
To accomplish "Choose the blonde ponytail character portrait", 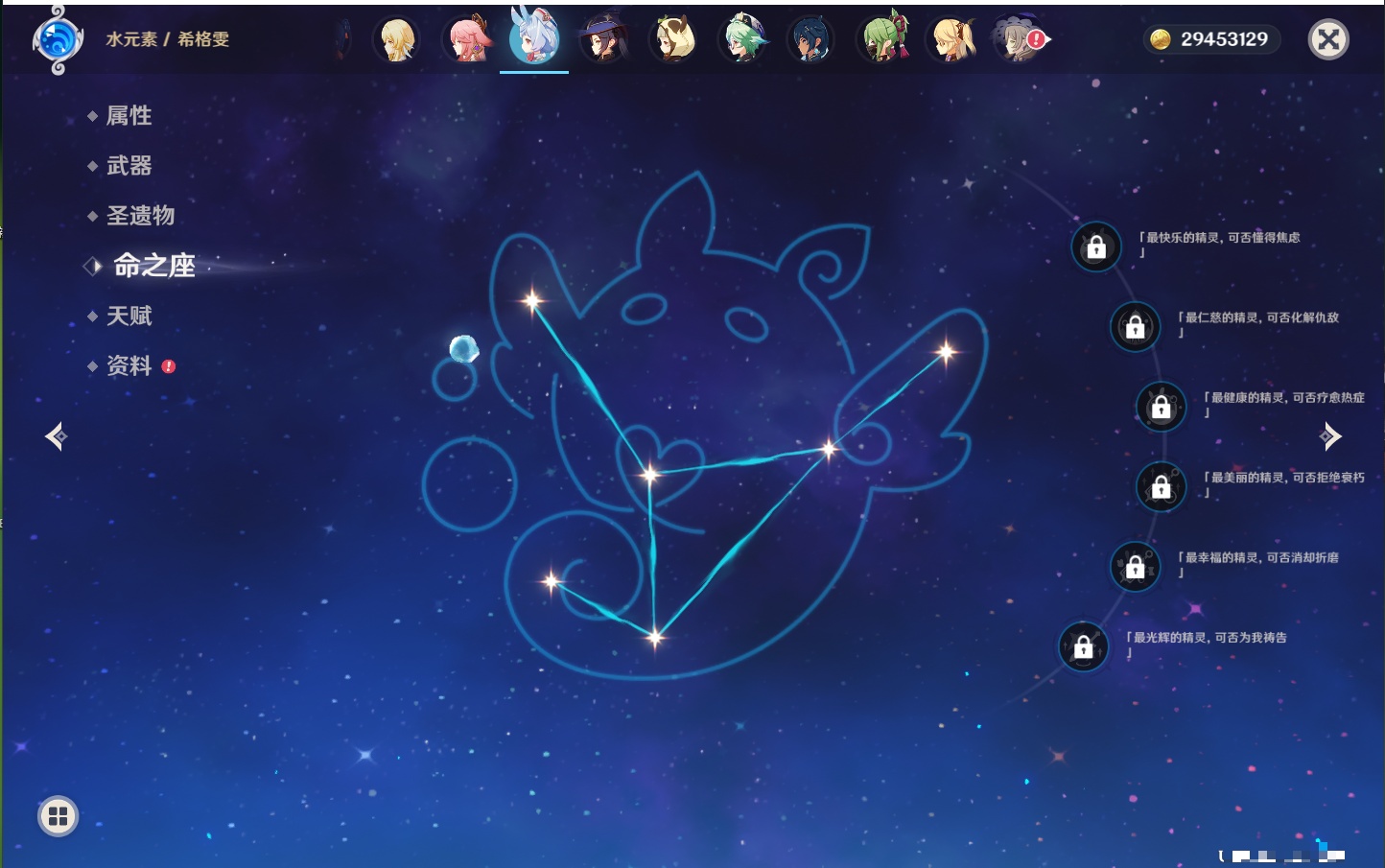I will click(950, 39).
